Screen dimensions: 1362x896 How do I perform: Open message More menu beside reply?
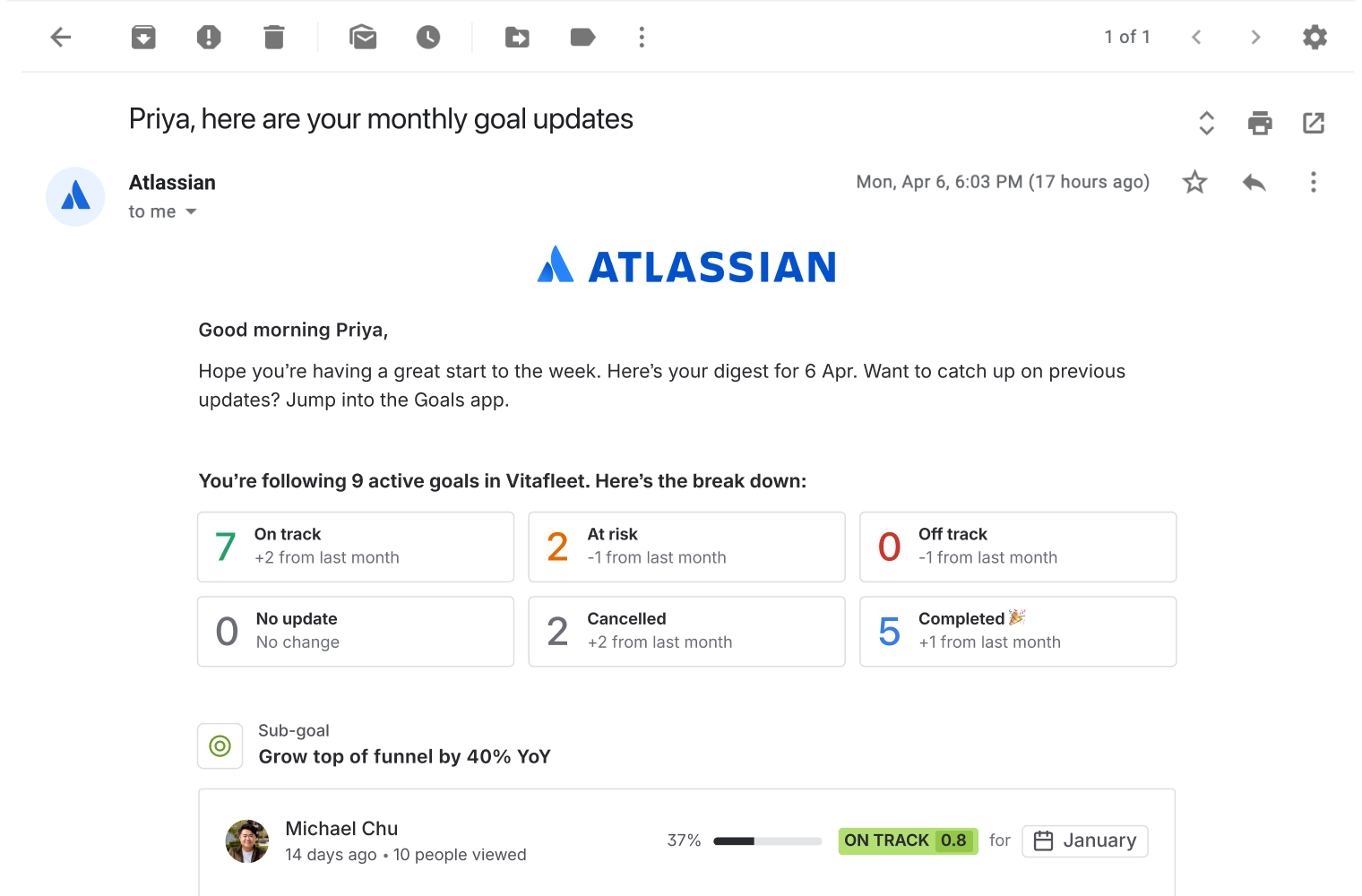tap(1313, 182)
